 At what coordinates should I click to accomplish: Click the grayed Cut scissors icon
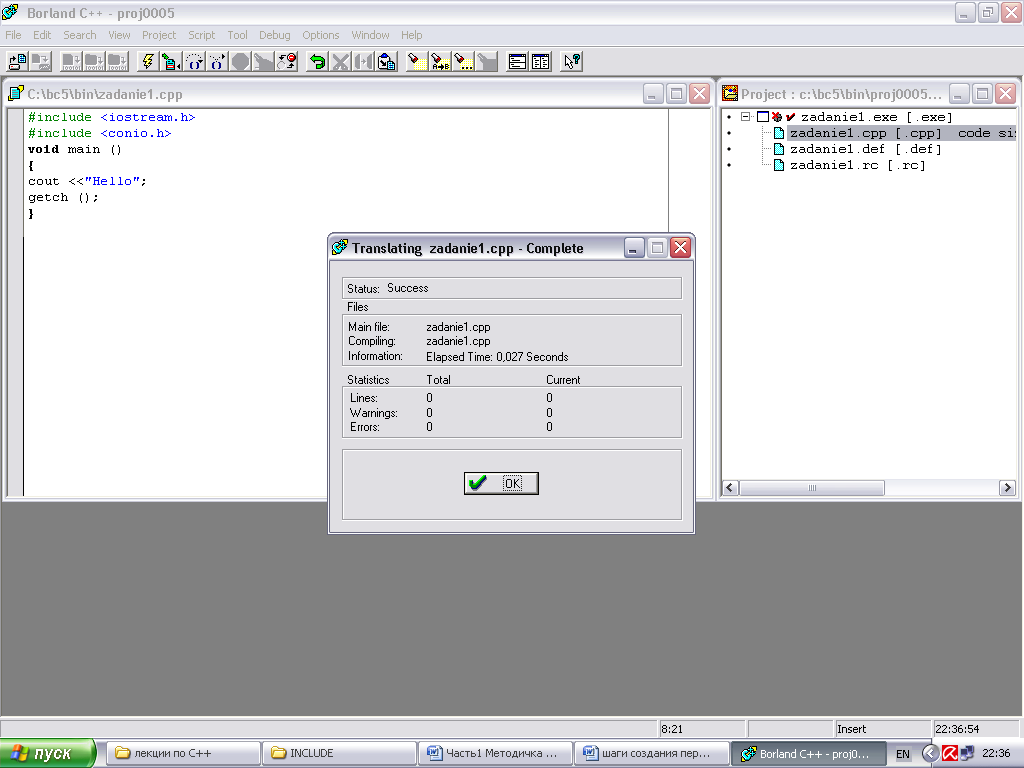click(x=341, y=61)
